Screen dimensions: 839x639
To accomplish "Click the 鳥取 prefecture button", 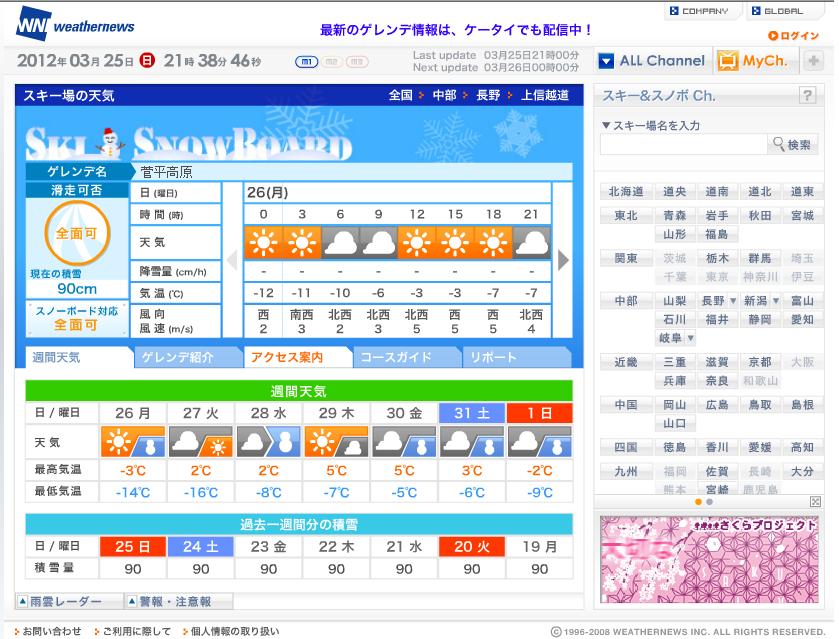I will click(760, 405).
